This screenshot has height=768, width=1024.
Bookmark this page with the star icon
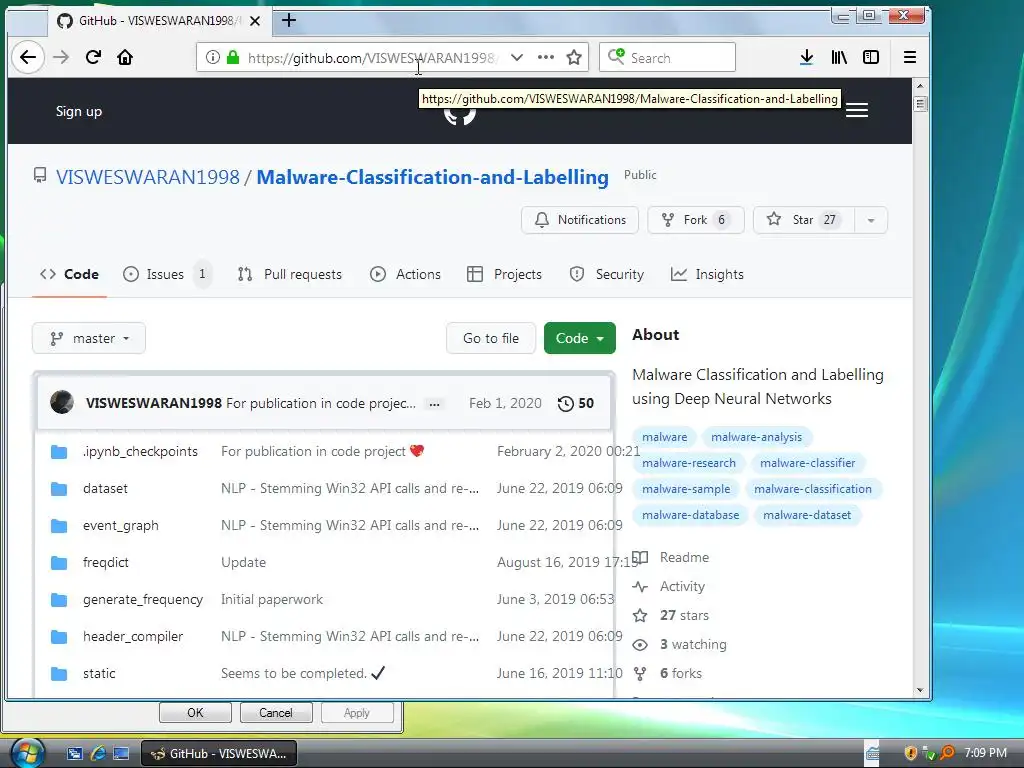click(574, 57)
